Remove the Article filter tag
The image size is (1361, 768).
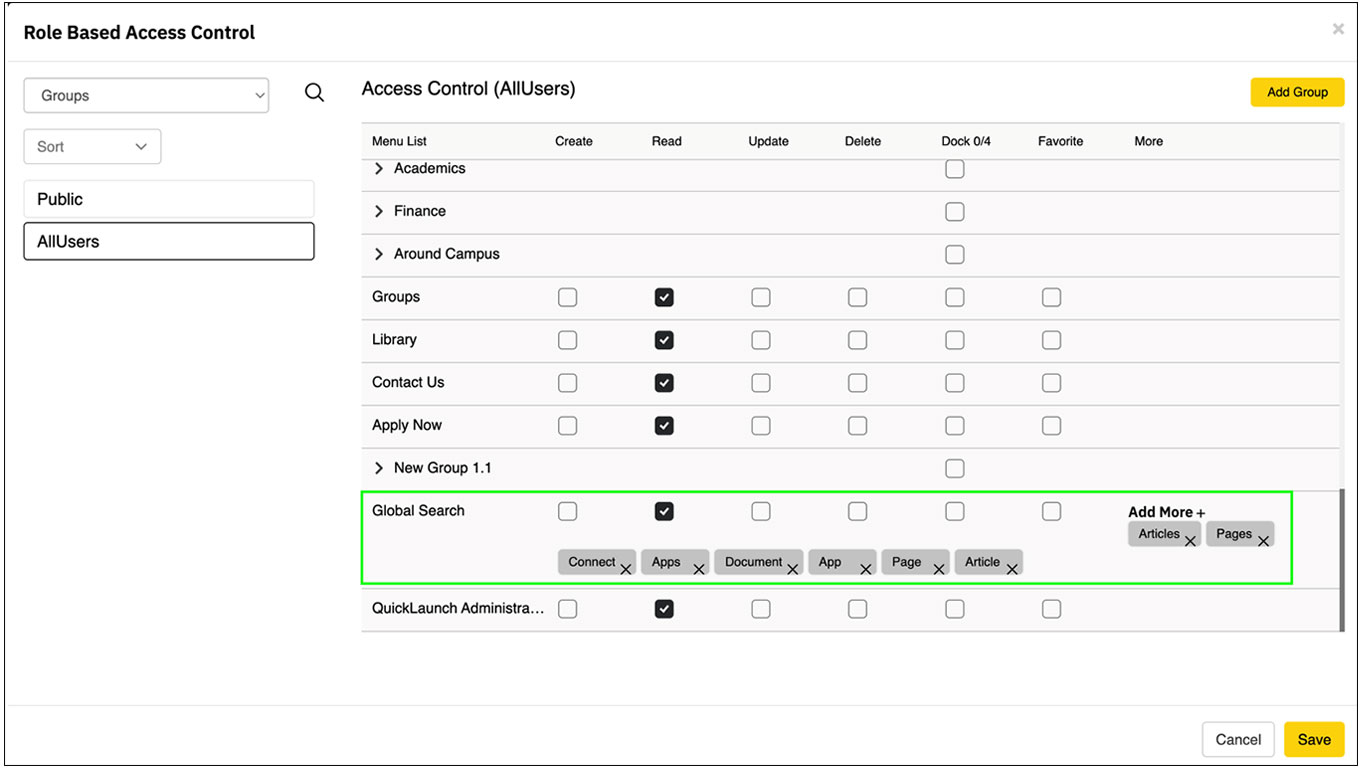coord(1011,567)
